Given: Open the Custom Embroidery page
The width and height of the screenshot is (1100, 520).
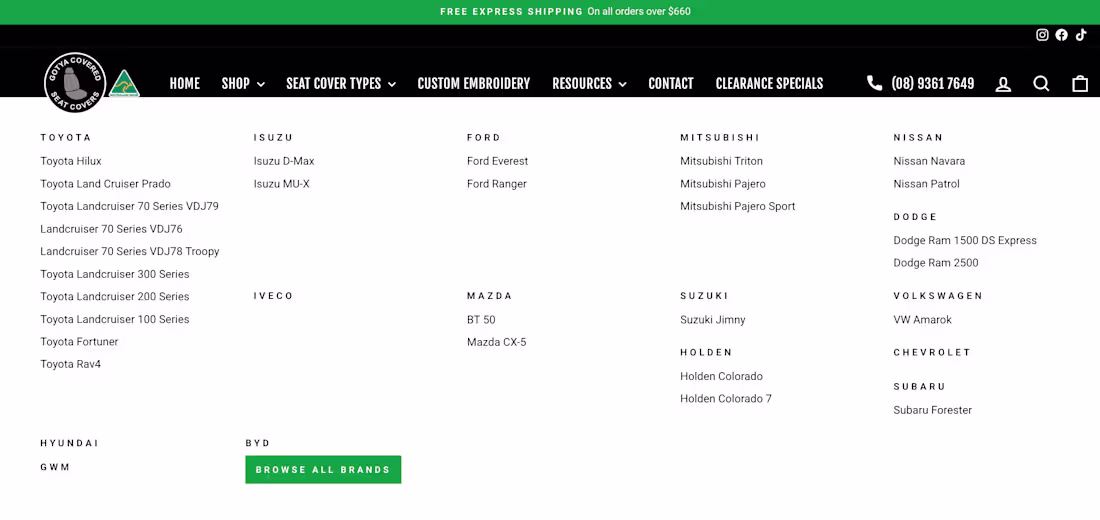Looking at the screenshot, I should coord(474,84).
